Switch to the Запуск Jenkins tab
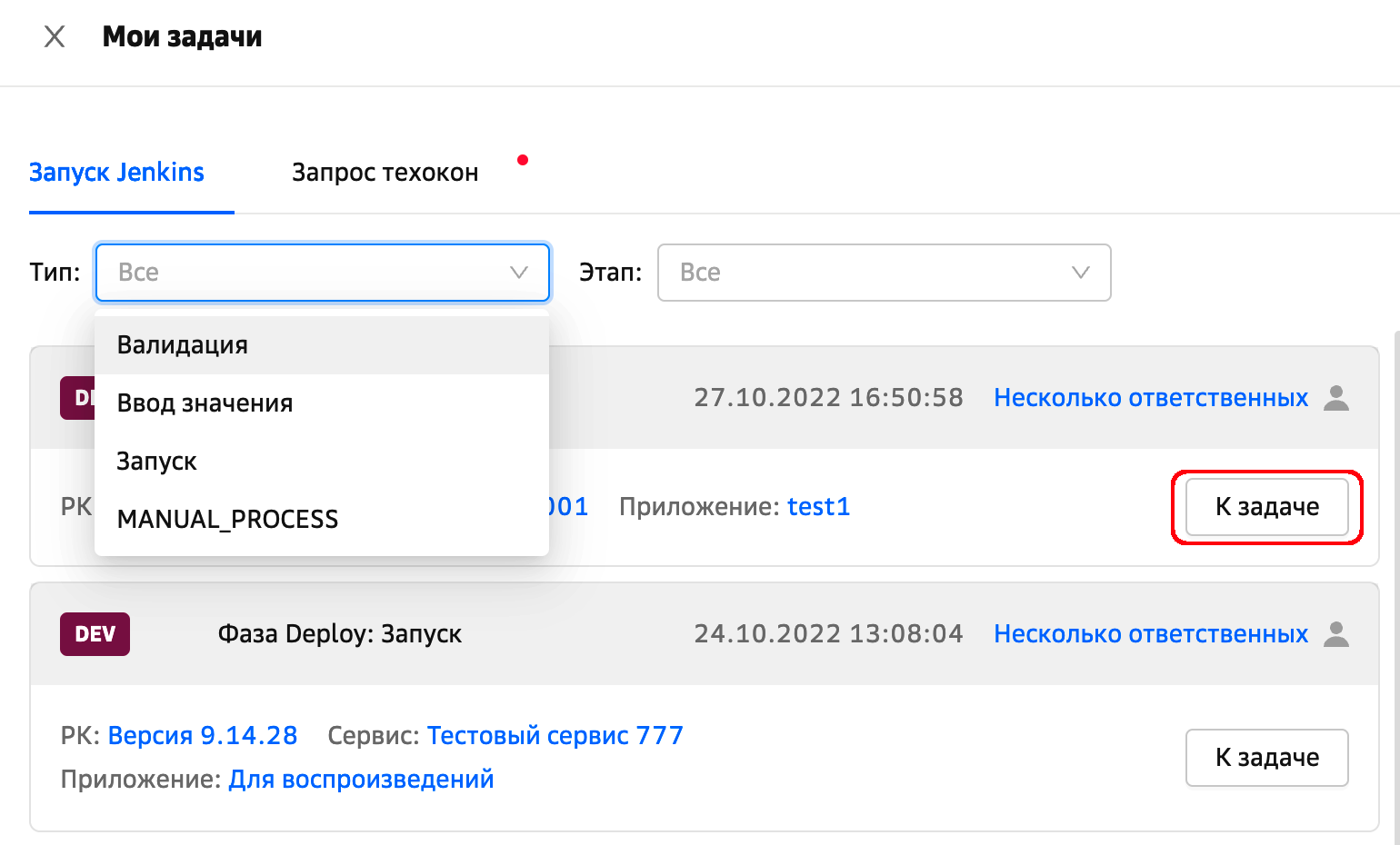1400x845 pixels. [116, 173]
